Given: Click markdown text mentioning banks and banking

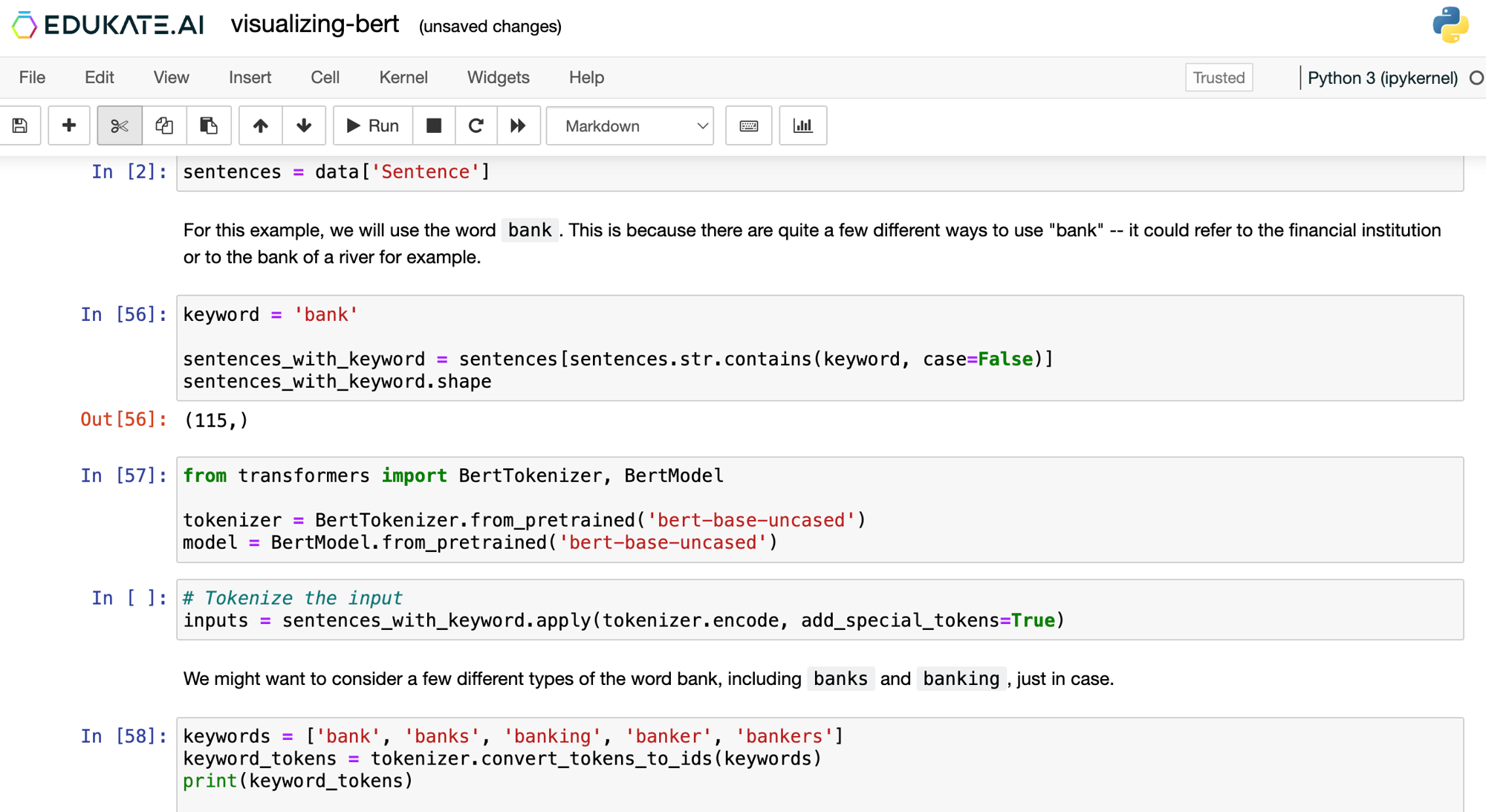Looking at the screenshot, I should pyautogui.click(x=648, y=679).
